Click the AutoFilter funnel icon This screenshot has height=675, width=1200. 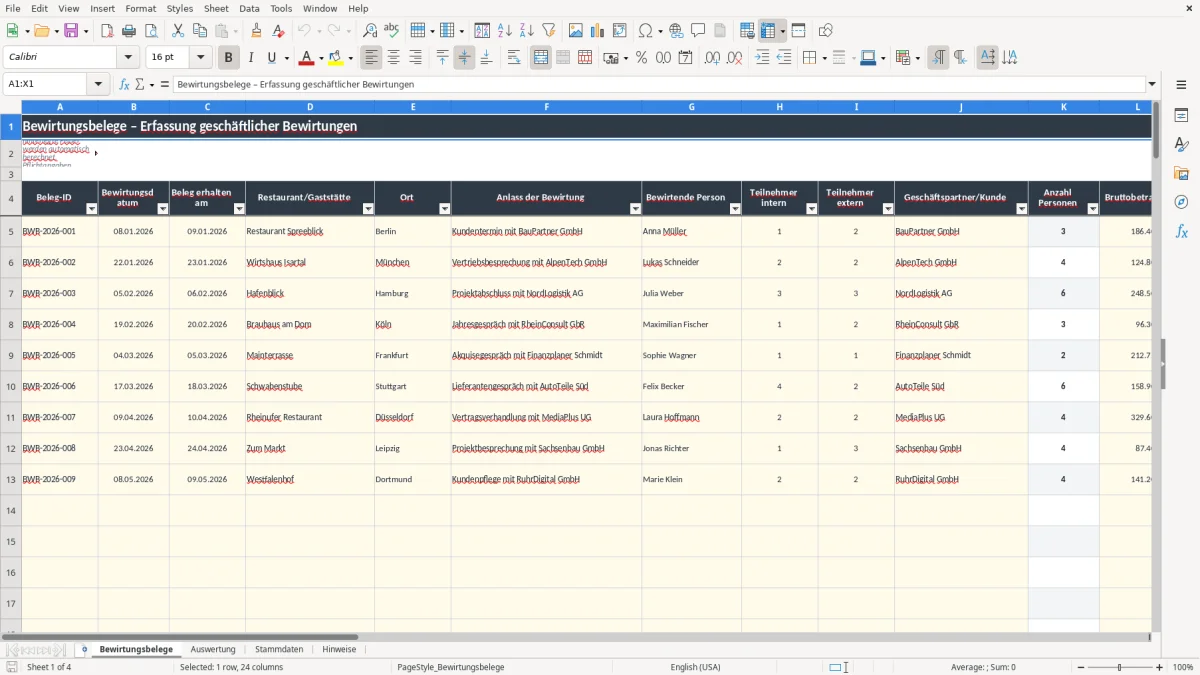(x=549, y=31)
